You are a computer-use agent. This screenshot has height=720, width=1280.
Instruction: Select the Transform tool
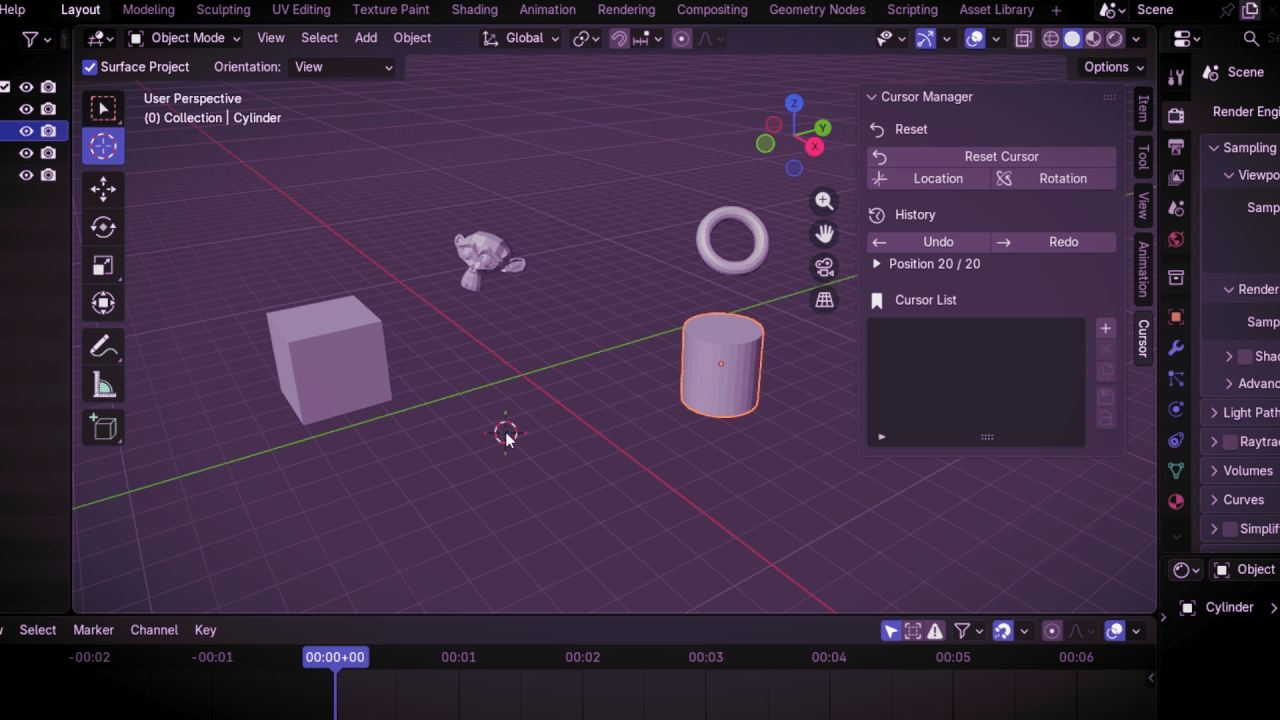[103, 303]
